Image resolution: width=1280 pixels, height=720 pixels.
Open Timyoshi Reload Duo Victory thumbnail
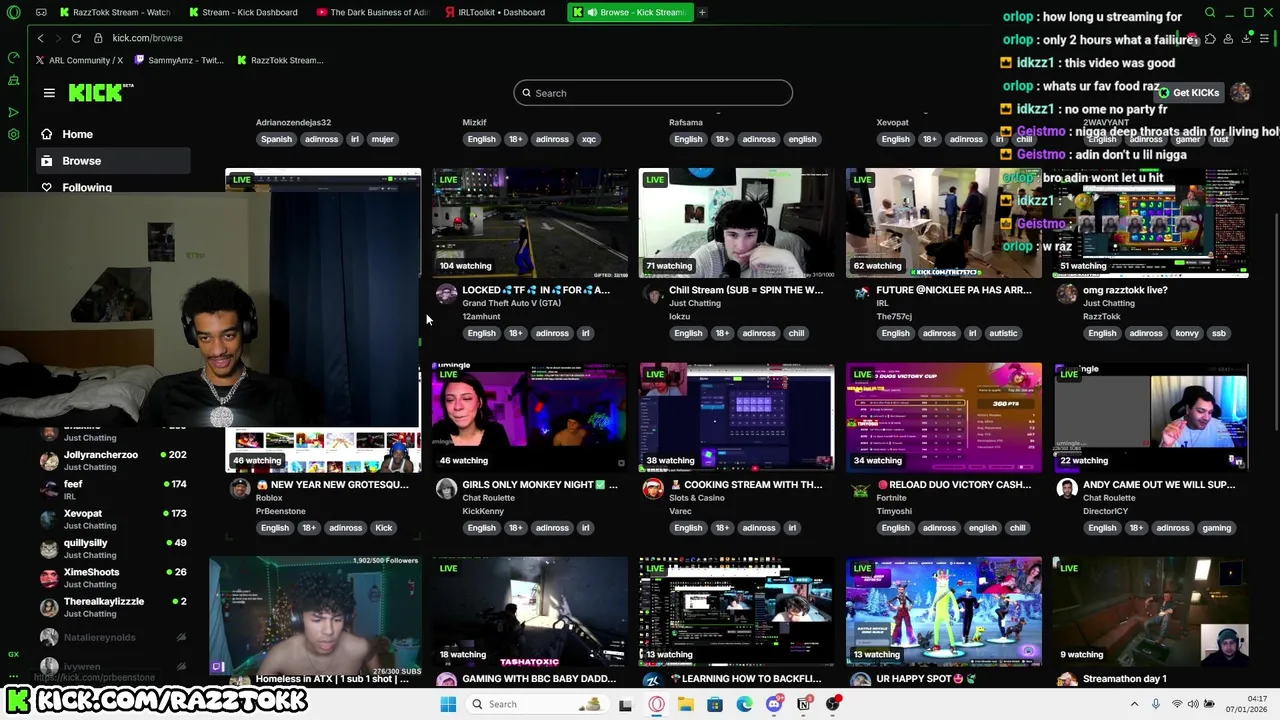944,417
